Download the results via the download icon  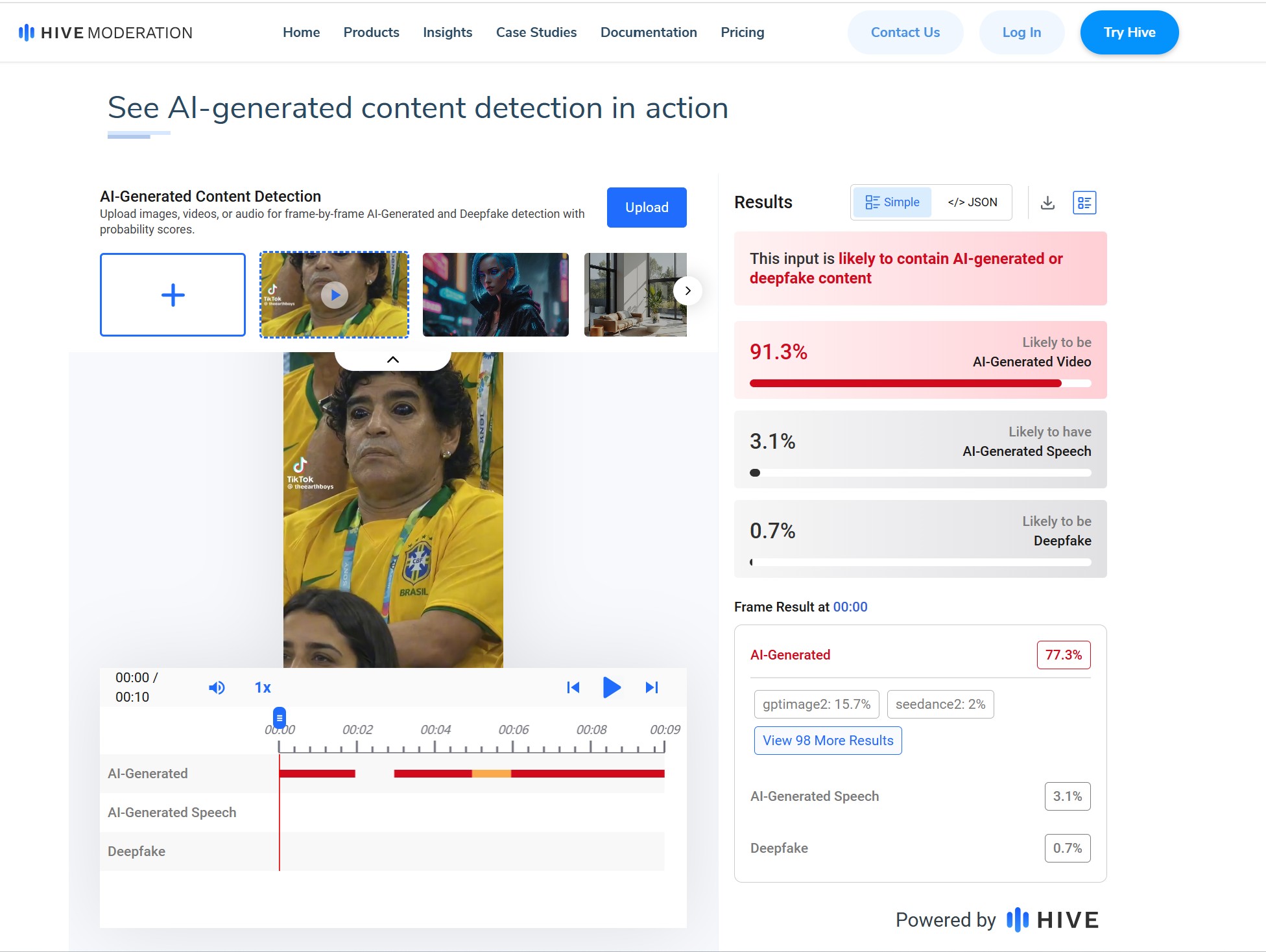click(x=1047, y=203)
